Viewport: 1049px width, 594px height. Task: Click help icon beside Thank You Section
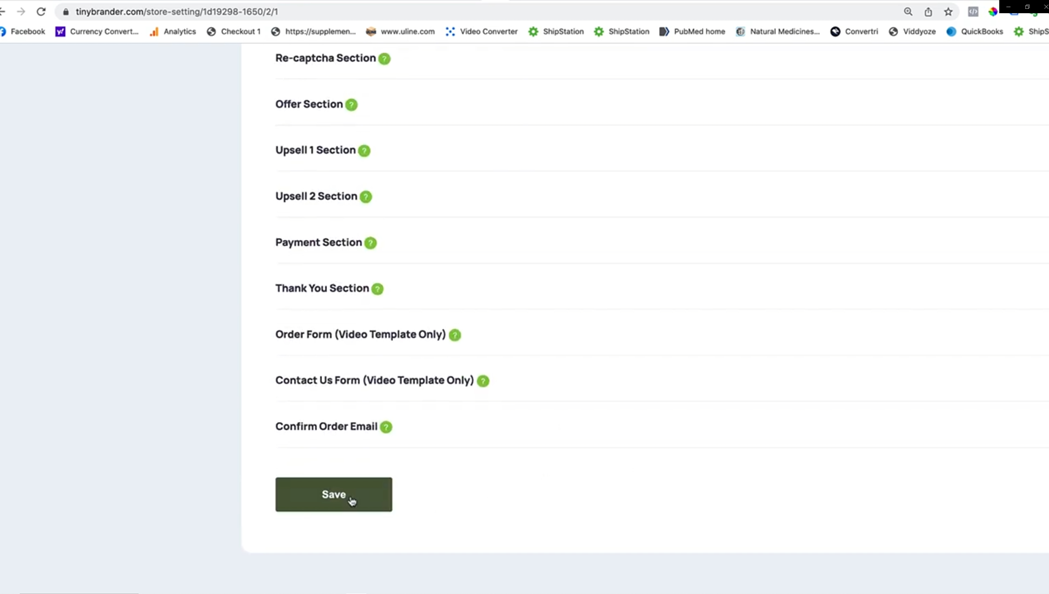pyautogui.click(x=377, y=289)
